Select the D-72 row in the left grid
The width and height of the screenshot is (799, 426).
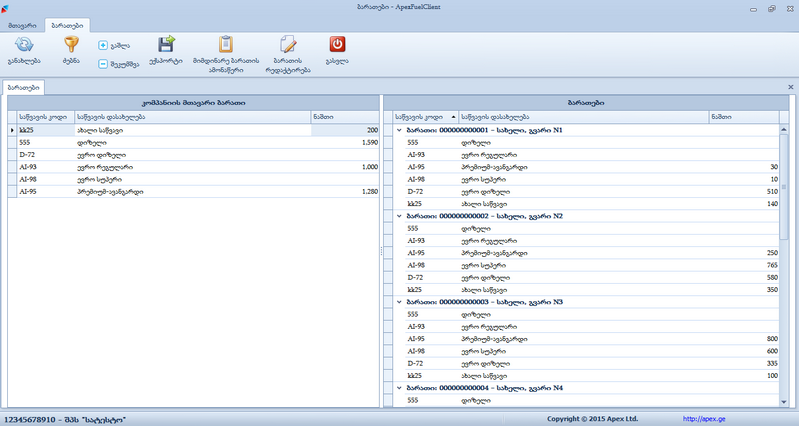click(x=194, y=155)
